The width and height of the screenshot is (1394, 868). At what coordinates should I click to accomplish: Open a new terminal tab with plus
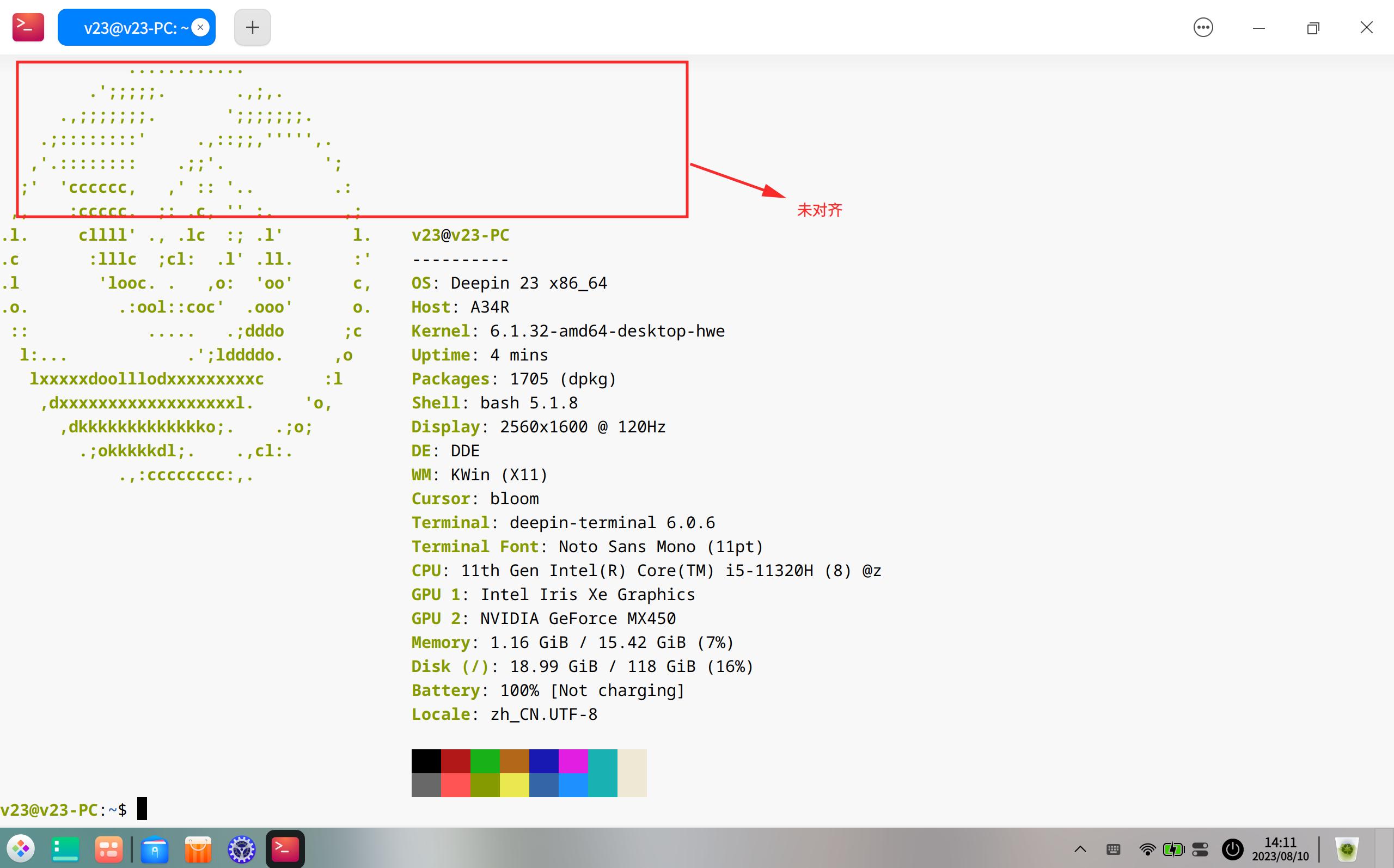click(x=252, y=26)
